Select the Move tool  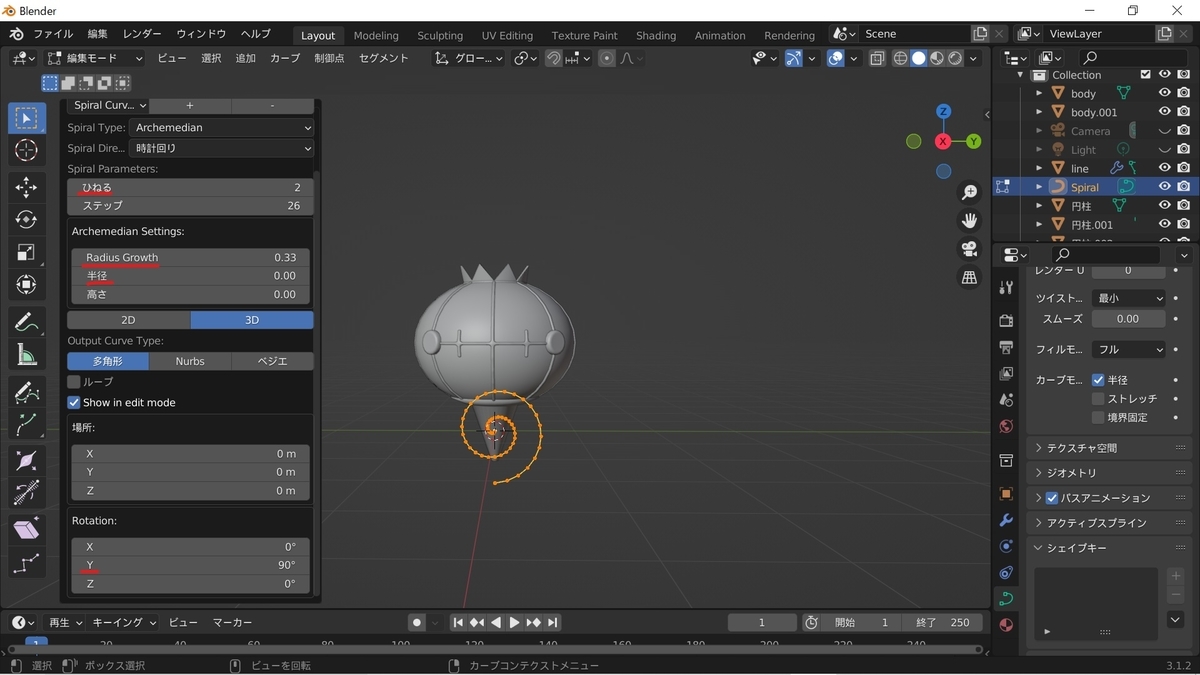[x=26, y=187]
